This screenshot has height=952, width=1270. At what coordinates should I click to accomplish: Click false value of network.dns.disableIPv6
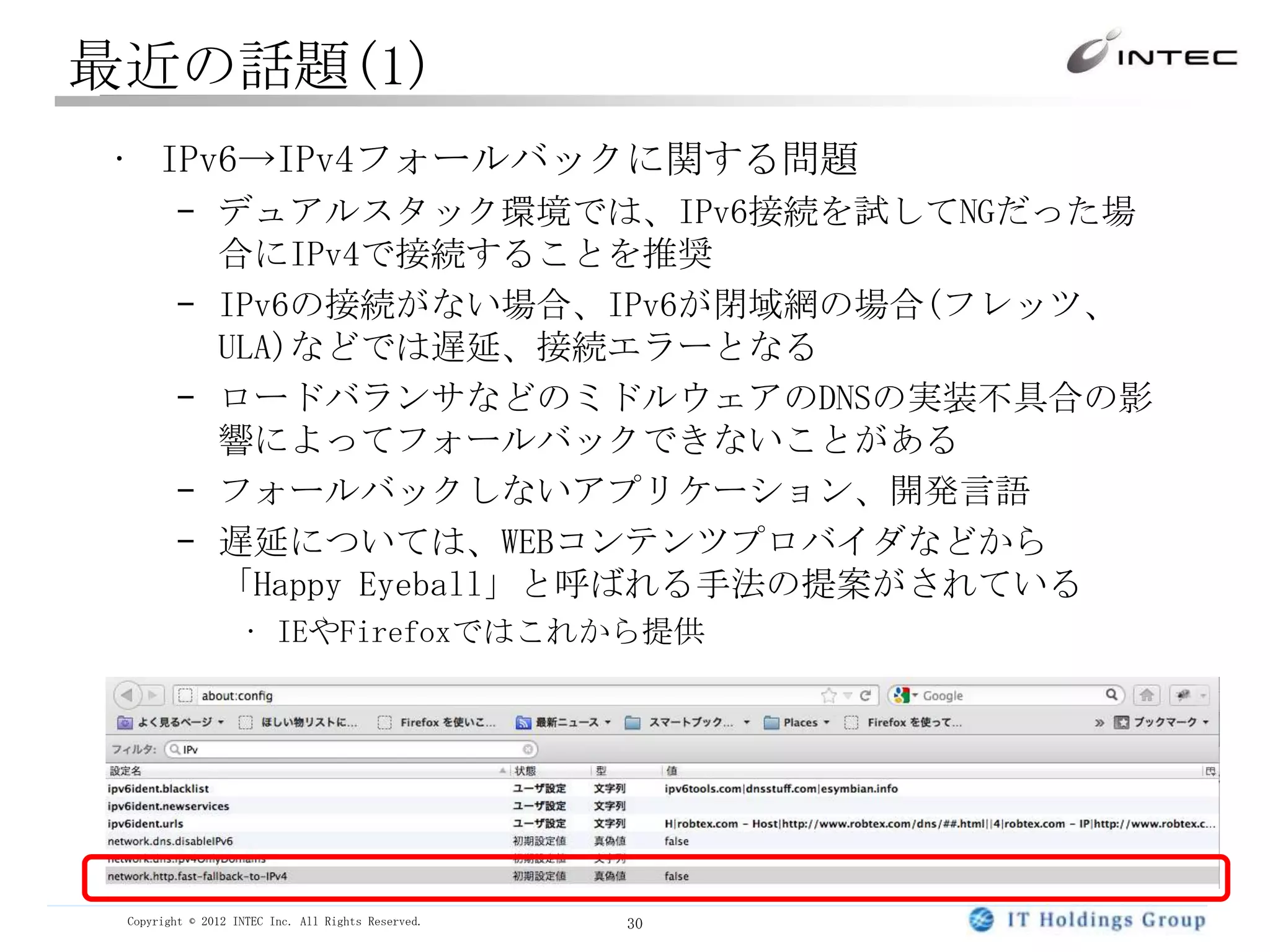click(x=677, y=841)
